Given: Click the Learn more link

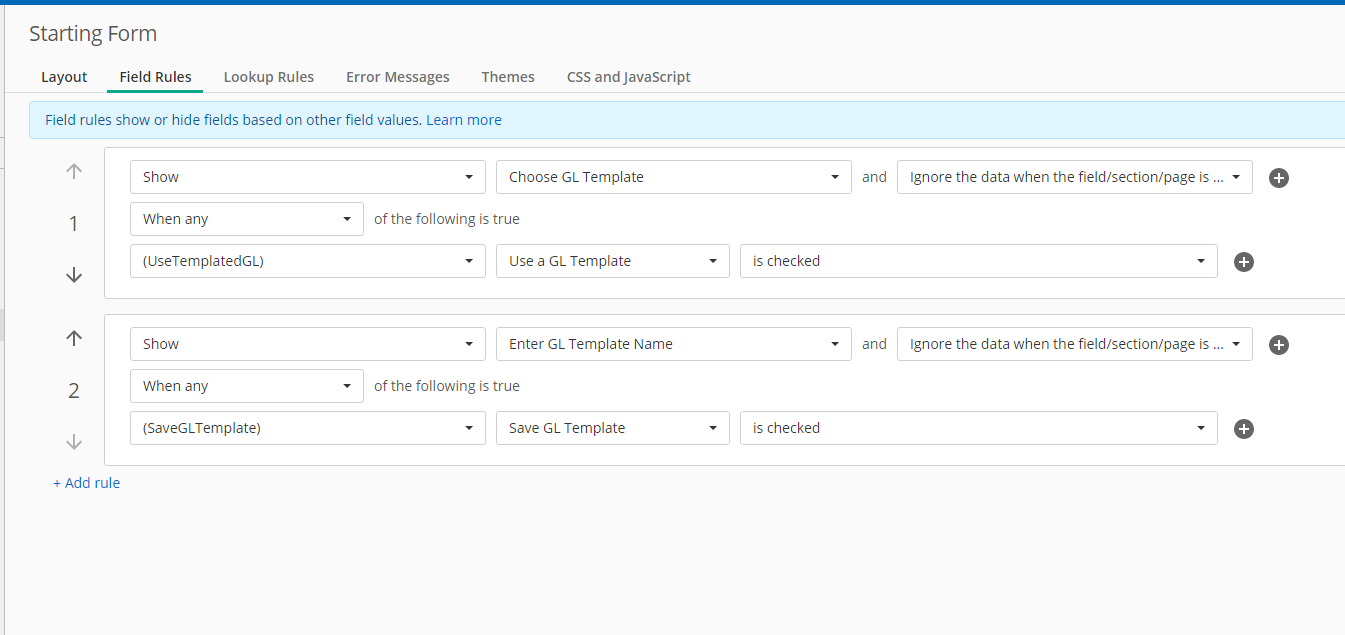Looking at the screenshot, I should pos(464,120).
